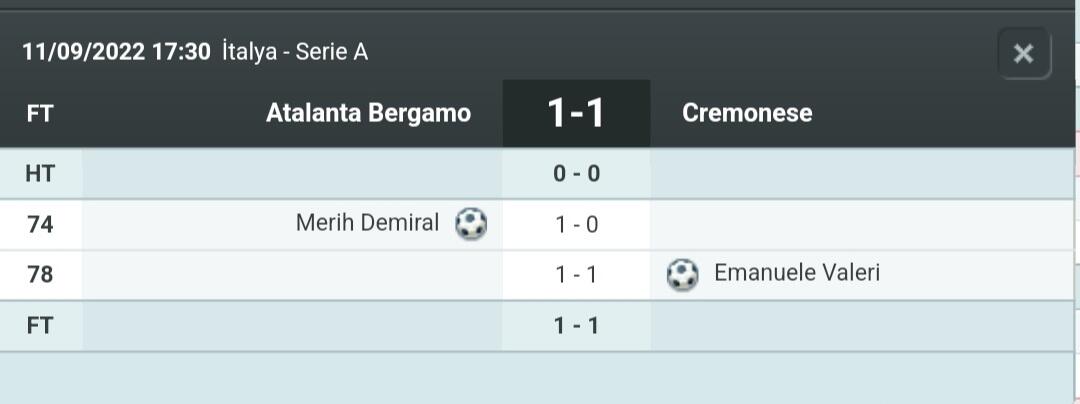
Task: Select the Cremonese team name
Action: tap(747, 113)
